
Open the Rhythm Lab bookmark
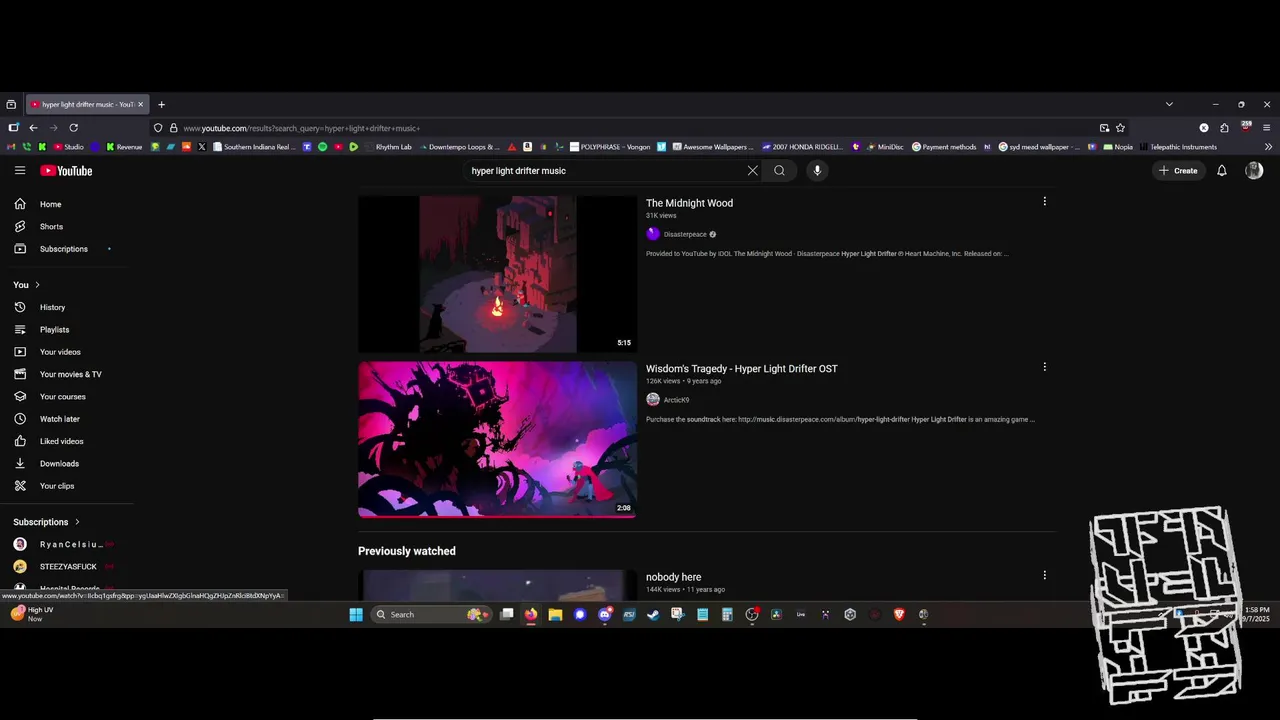coord(388,147)
